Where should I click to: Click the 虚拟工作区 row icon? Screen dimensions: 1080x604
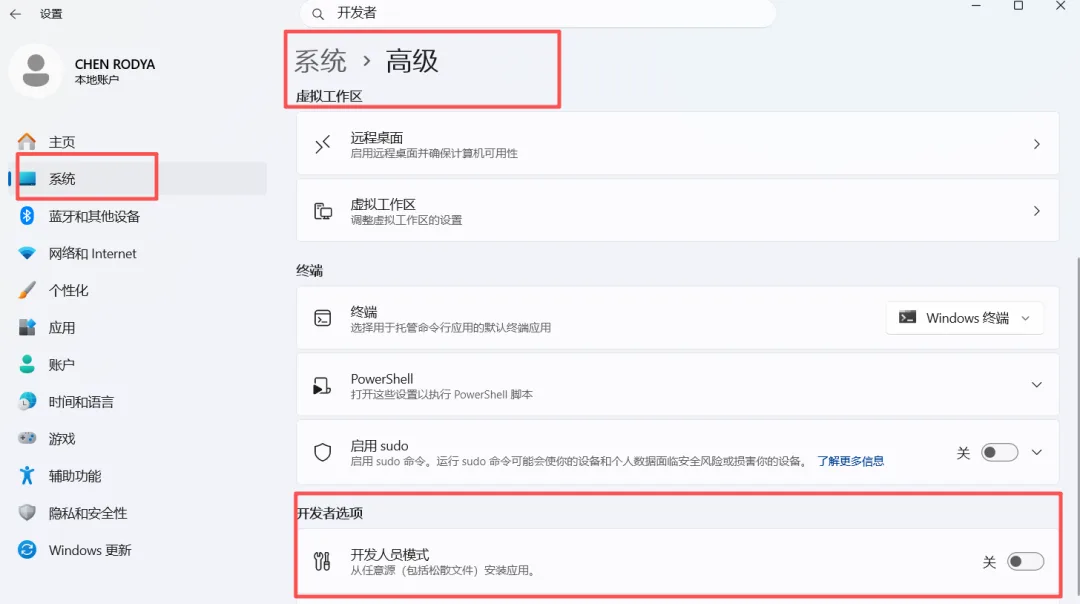point(322,211)
